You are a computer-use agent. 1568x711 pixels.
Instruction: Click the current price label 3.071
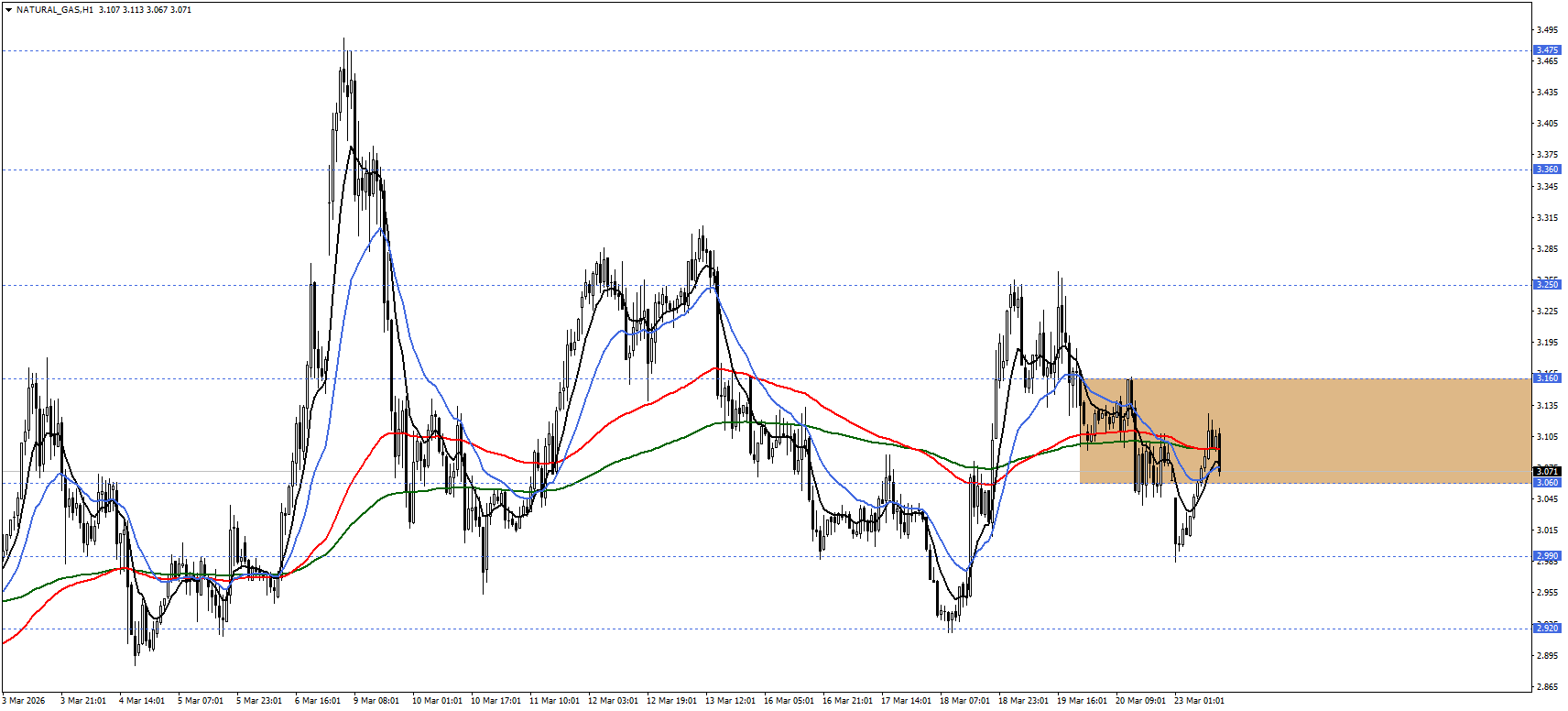click(x=1547, y=472)
